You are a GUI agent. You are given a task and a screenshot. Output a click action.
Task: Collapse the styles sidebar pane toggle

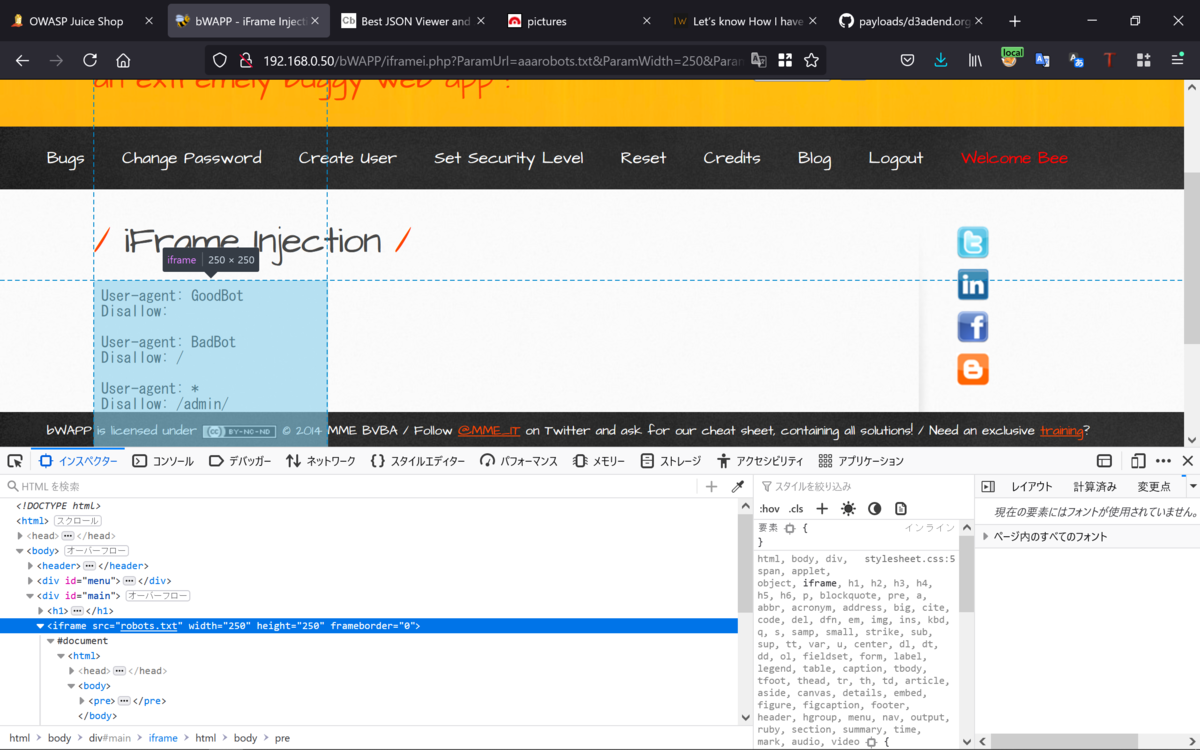(988, 486)
